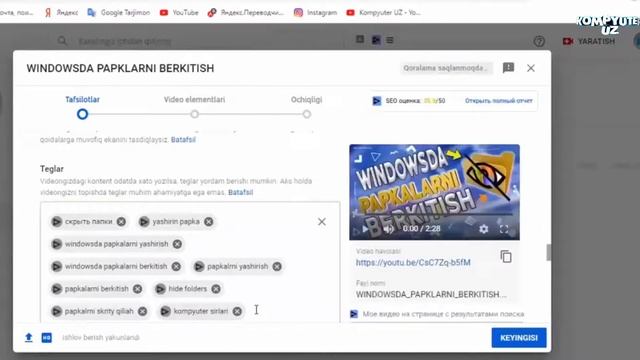Remove the 'papkalrni skrity qiliah' tag
This screenshot has width=640, height=360.
tap(142, 311)
